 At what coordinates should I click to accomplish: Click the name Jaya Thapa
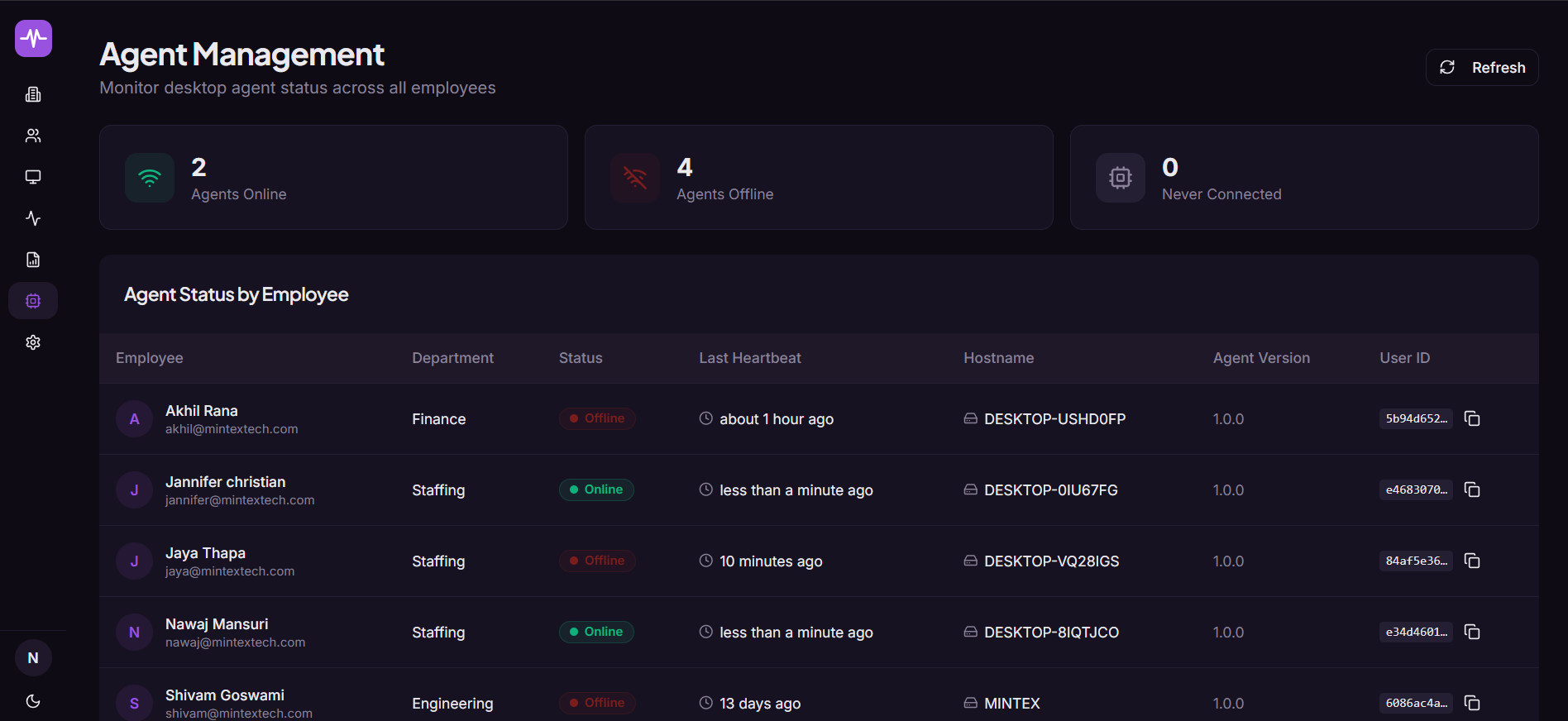tap(205, 553)
